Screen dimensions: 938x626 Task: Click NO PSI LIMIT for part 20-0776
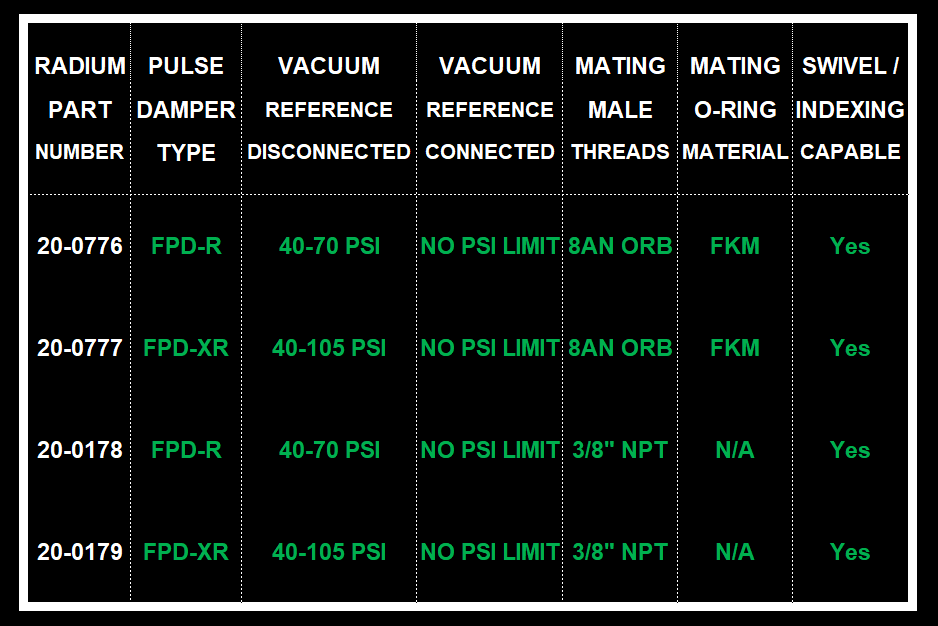(x=490, y=246)
